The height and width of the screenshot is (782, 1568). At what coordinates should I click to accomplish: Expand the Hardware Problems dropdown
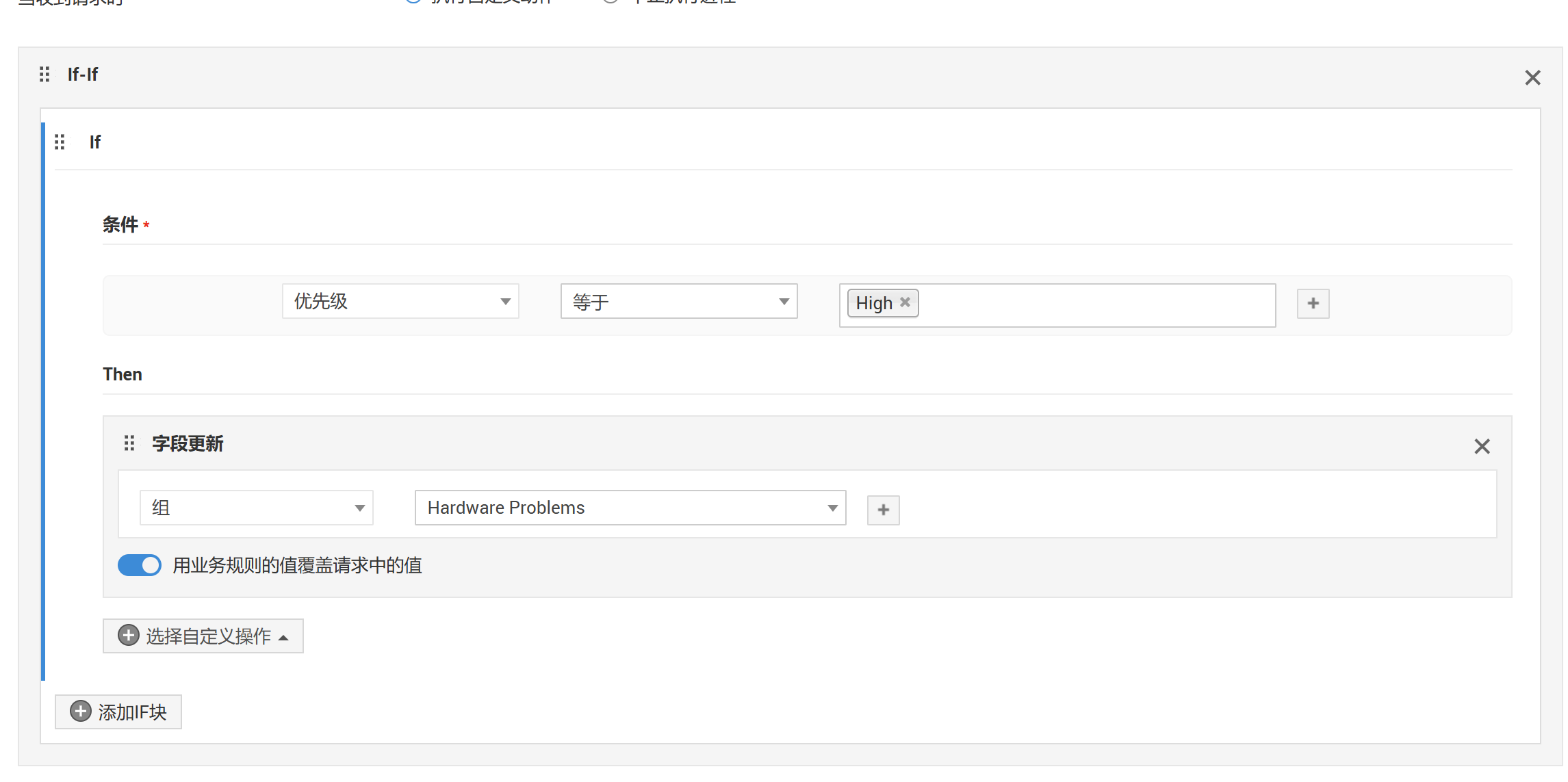pos(630,508)
